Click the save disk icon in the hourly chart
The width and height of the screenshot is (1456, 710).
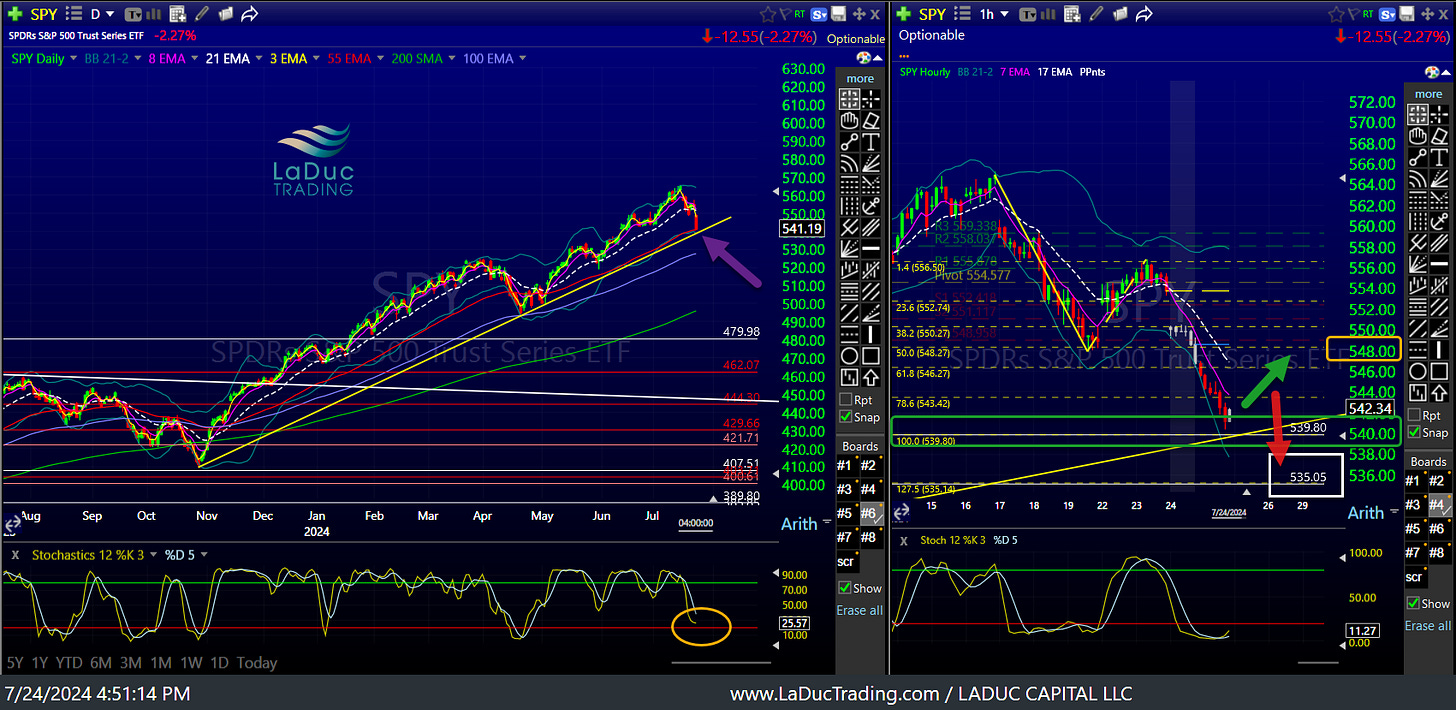click(x=1407, y=13)
